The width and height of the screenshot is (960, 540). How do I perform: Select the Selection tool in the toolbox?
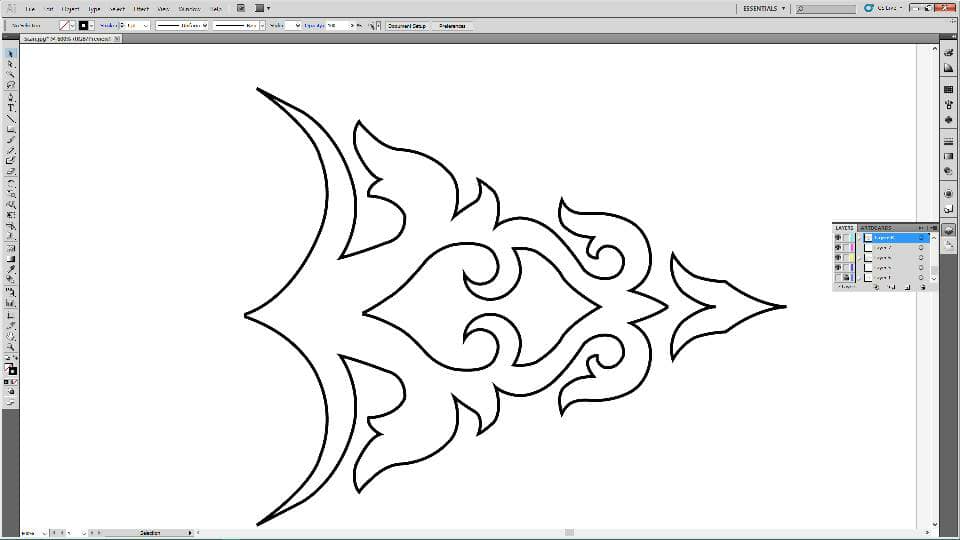pyautogui.click(x=10, y=54)
